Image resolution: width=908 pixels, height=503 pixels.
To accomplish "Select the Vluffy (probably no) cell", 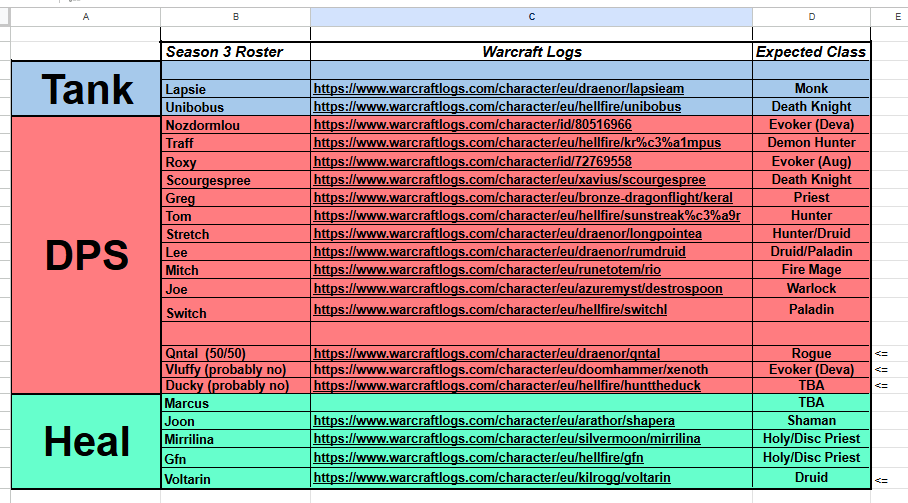I will coord(236,369).
